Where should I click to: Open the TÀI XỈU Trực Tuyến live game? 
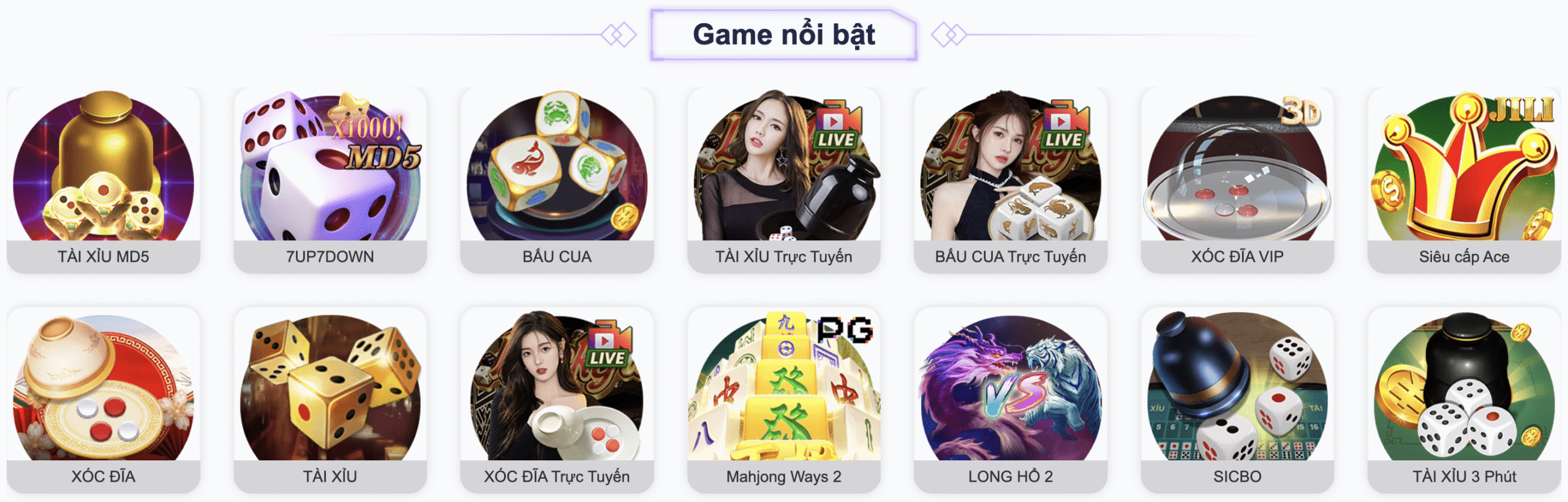pos(784,165)
